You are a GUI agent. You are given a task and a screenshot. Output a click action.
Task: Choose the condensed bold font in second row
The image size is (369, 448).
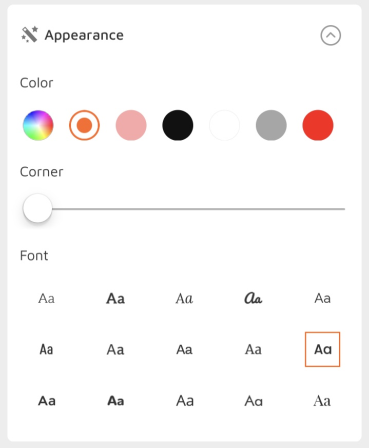(46, 350)
